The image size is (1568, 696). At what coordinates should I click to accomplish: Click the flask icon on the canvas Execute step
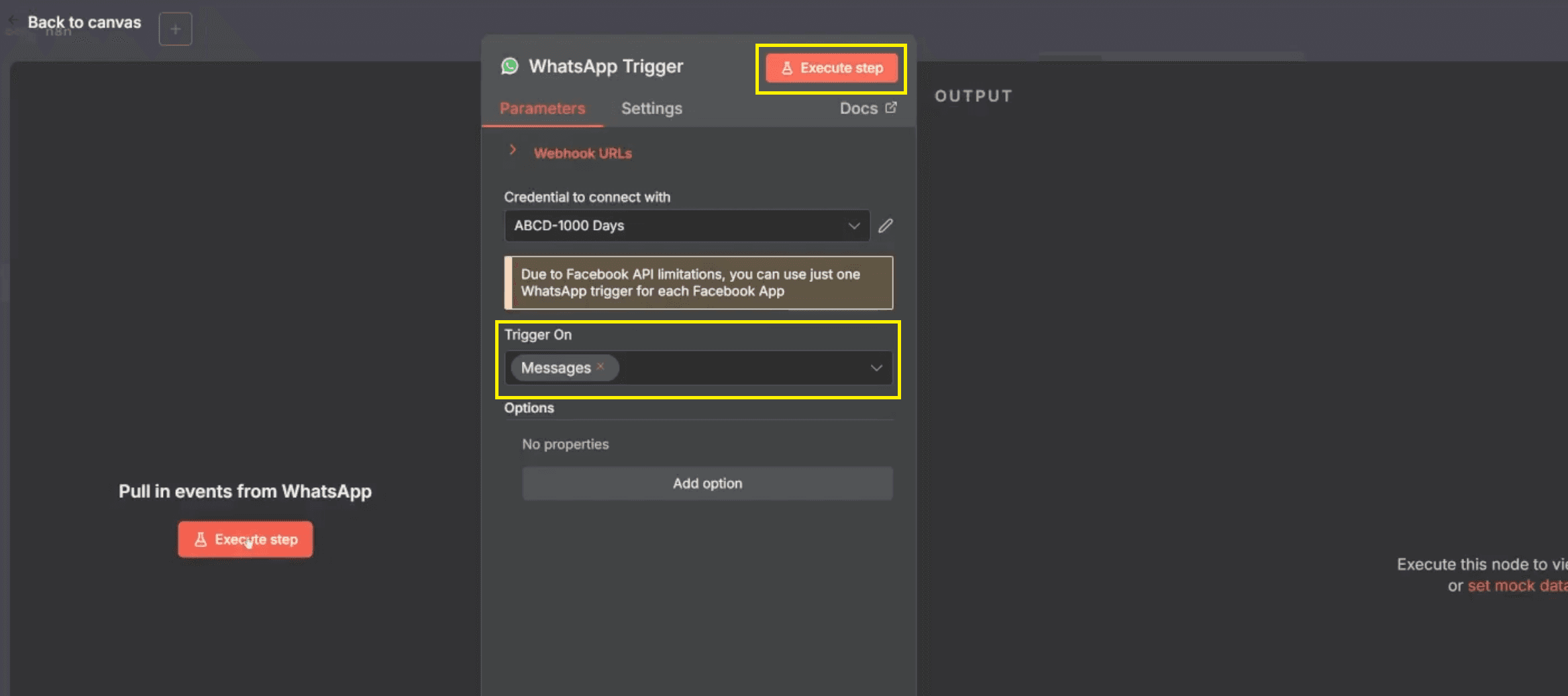tap(201, 539)
